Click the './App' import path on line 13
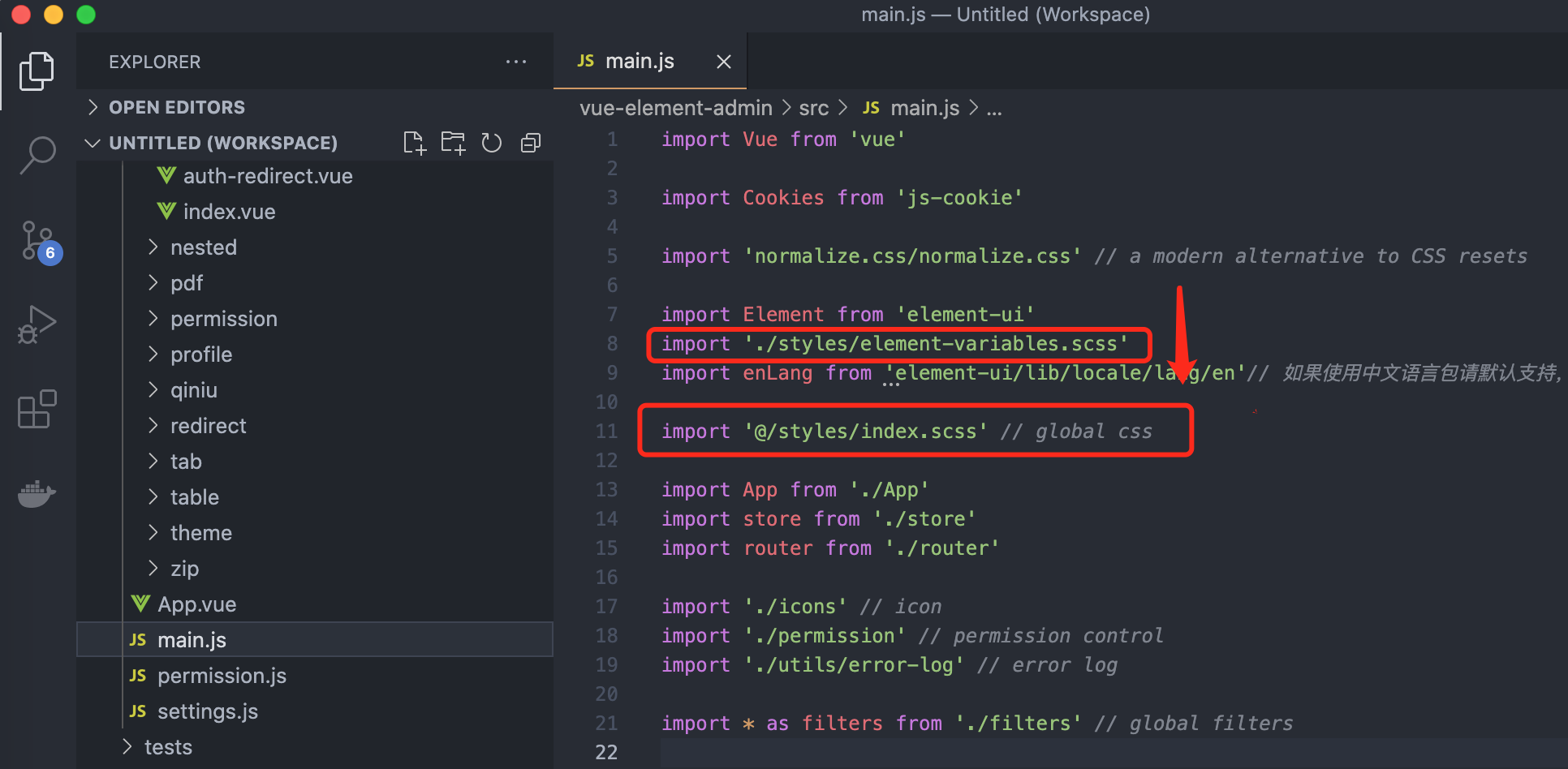 (x=889, y=490)
